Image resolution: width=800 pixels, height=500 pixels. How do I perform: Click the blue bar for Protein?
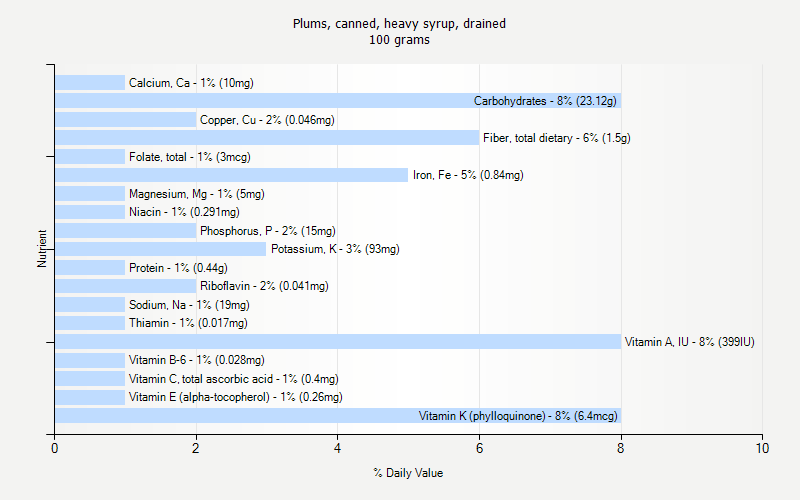(90, 267)
